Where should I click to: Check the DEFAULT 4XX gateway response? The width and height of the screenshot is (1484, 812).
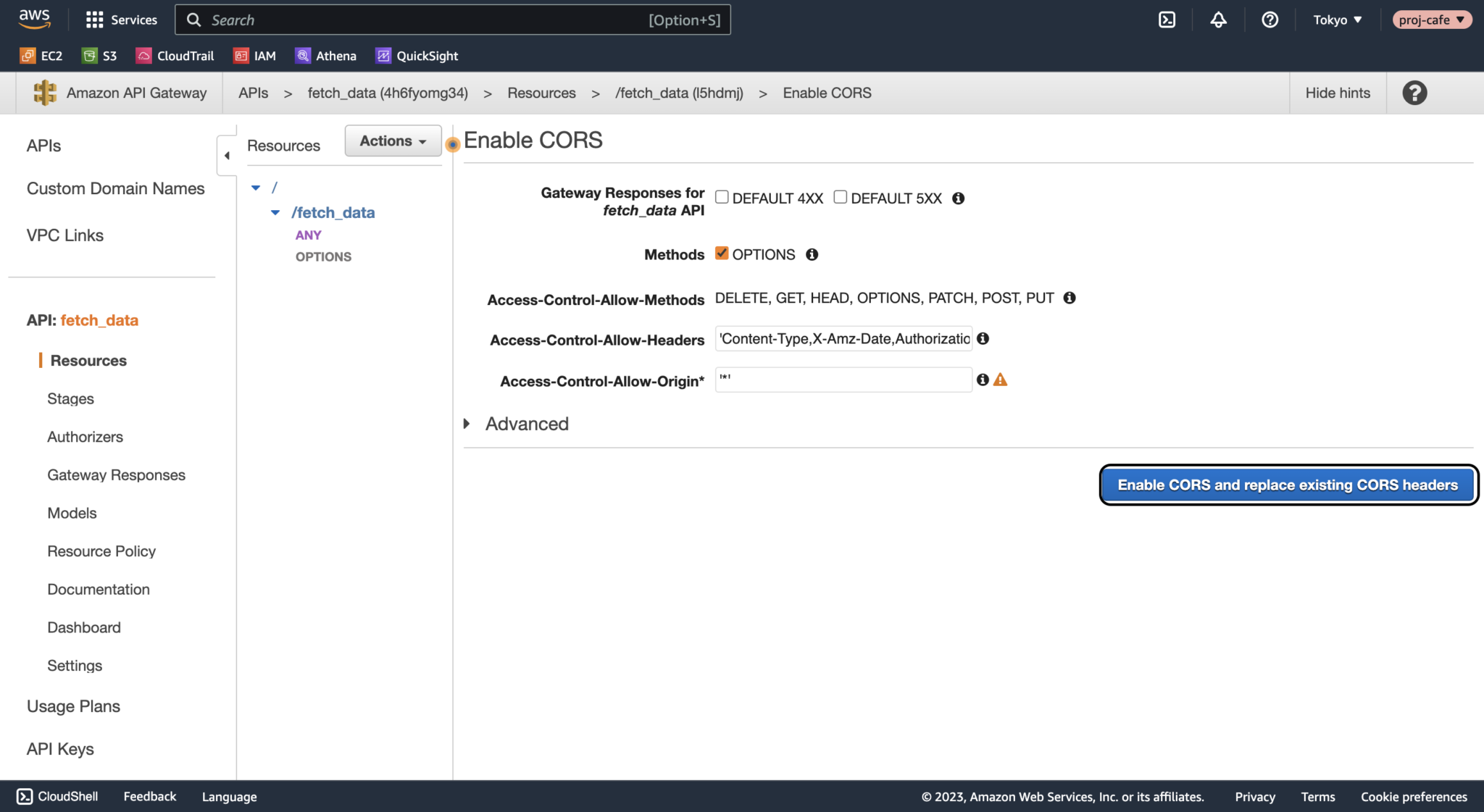(x=722, y=196)
